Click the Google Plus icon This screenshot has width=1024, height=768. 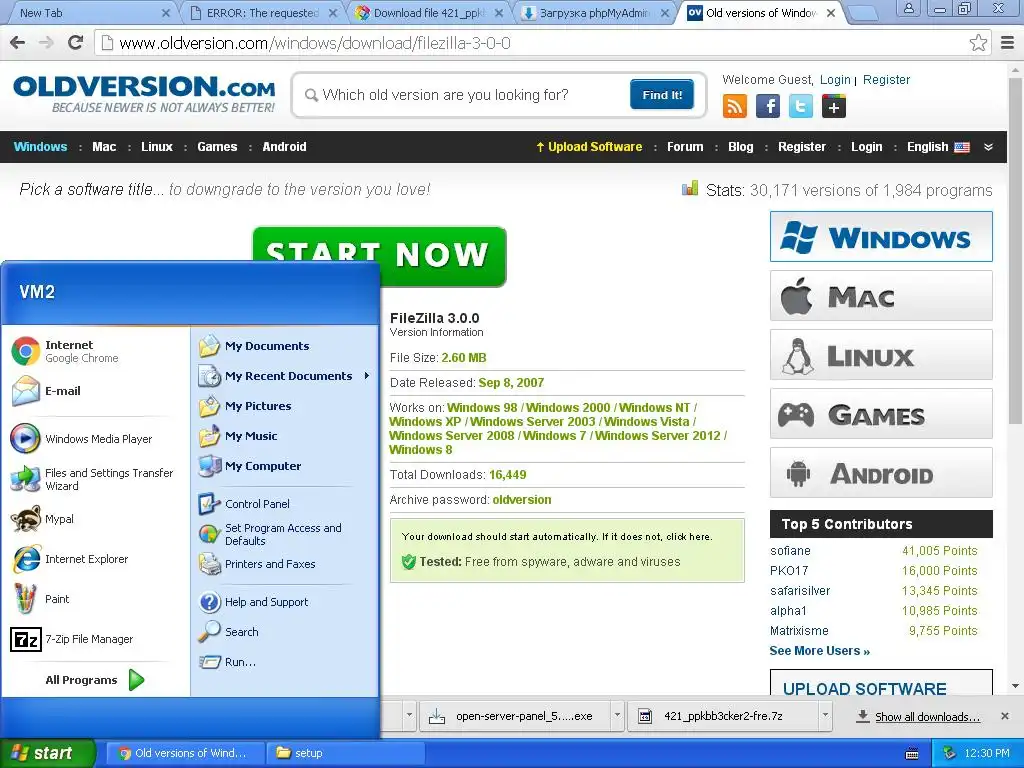coord(833,106)
